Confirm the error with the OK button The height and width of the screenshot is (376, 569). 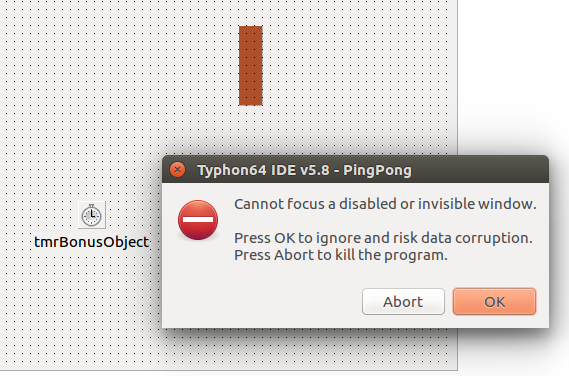(x=494, y=302)
